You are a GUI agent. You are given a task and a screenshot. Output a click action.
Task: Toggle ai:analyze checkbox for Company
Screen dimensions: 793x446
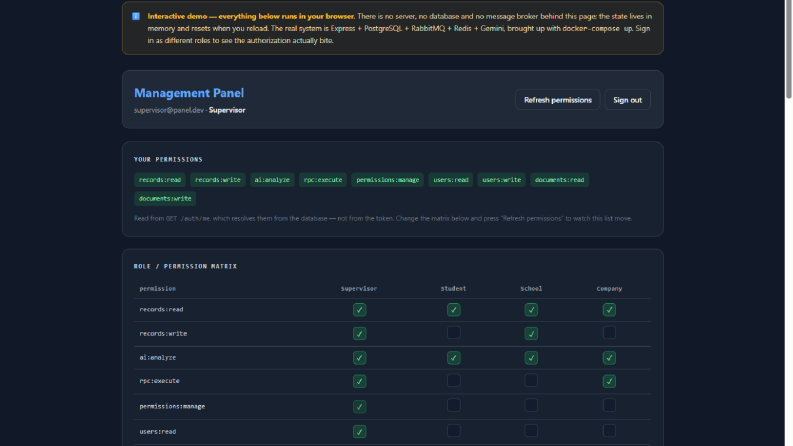coord(609,358)
